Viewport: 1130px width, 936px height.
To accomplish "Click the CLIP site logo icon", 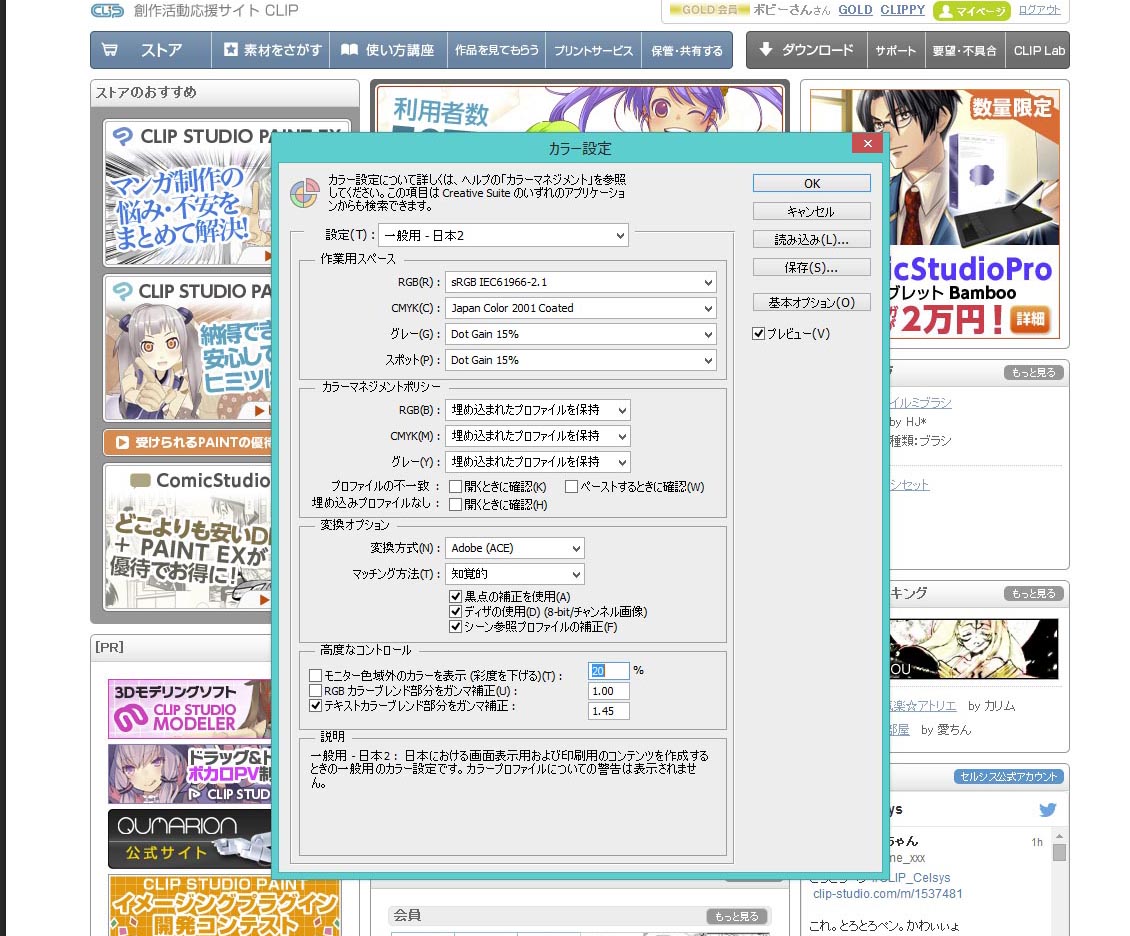I will 107,11.
